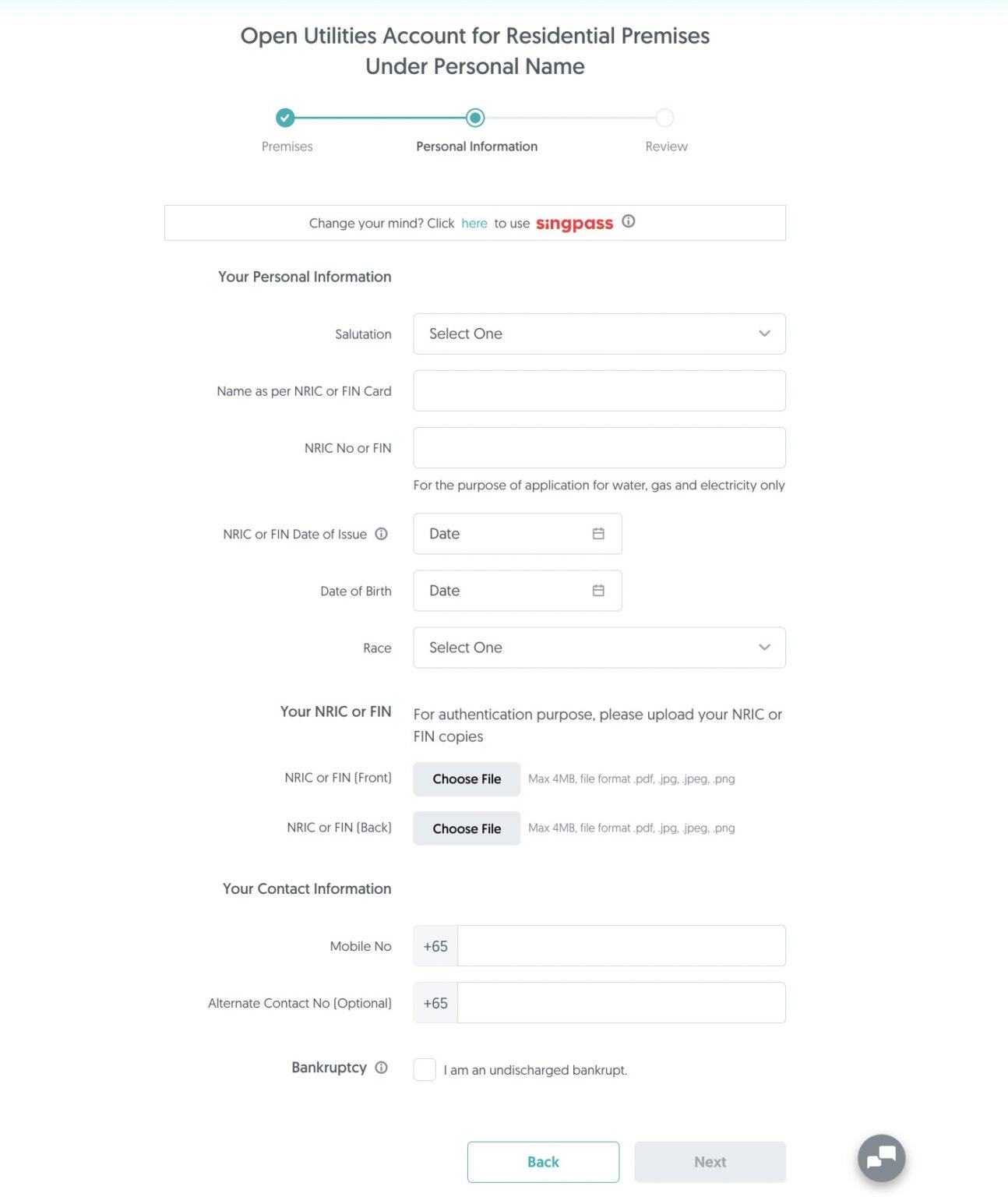Select the Personal Information step circle
Viewport: 1008px width, 1197px height.
475,118
